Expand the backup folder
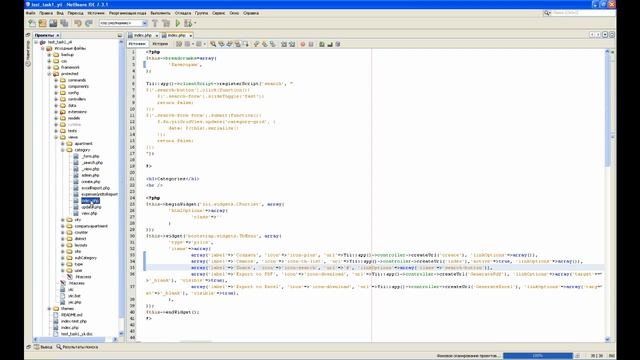The height and width of the screenshot is (360, 640). coord(49,55)
